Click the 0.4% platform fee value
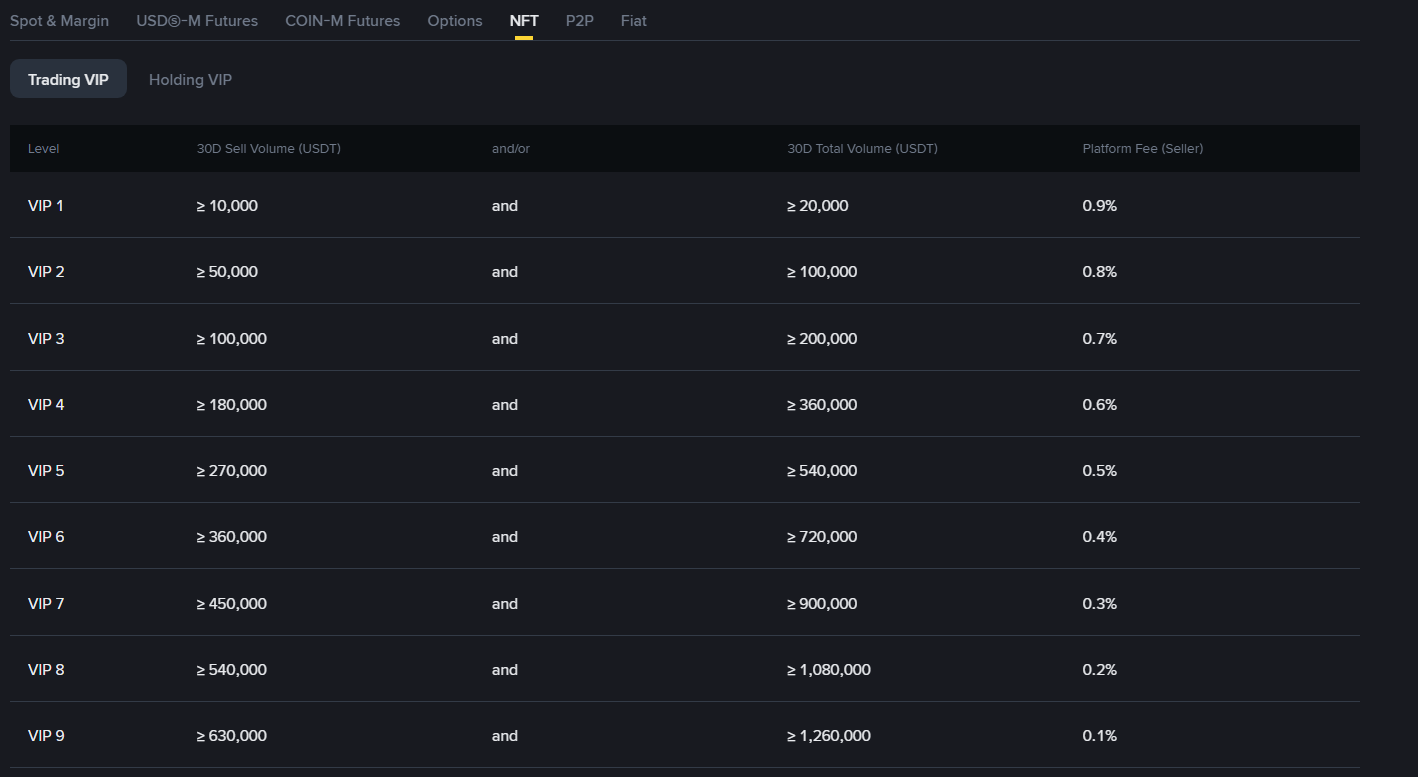This screenshot has width=1418, height=777. pyautogui.click(x=1100, y=536)
